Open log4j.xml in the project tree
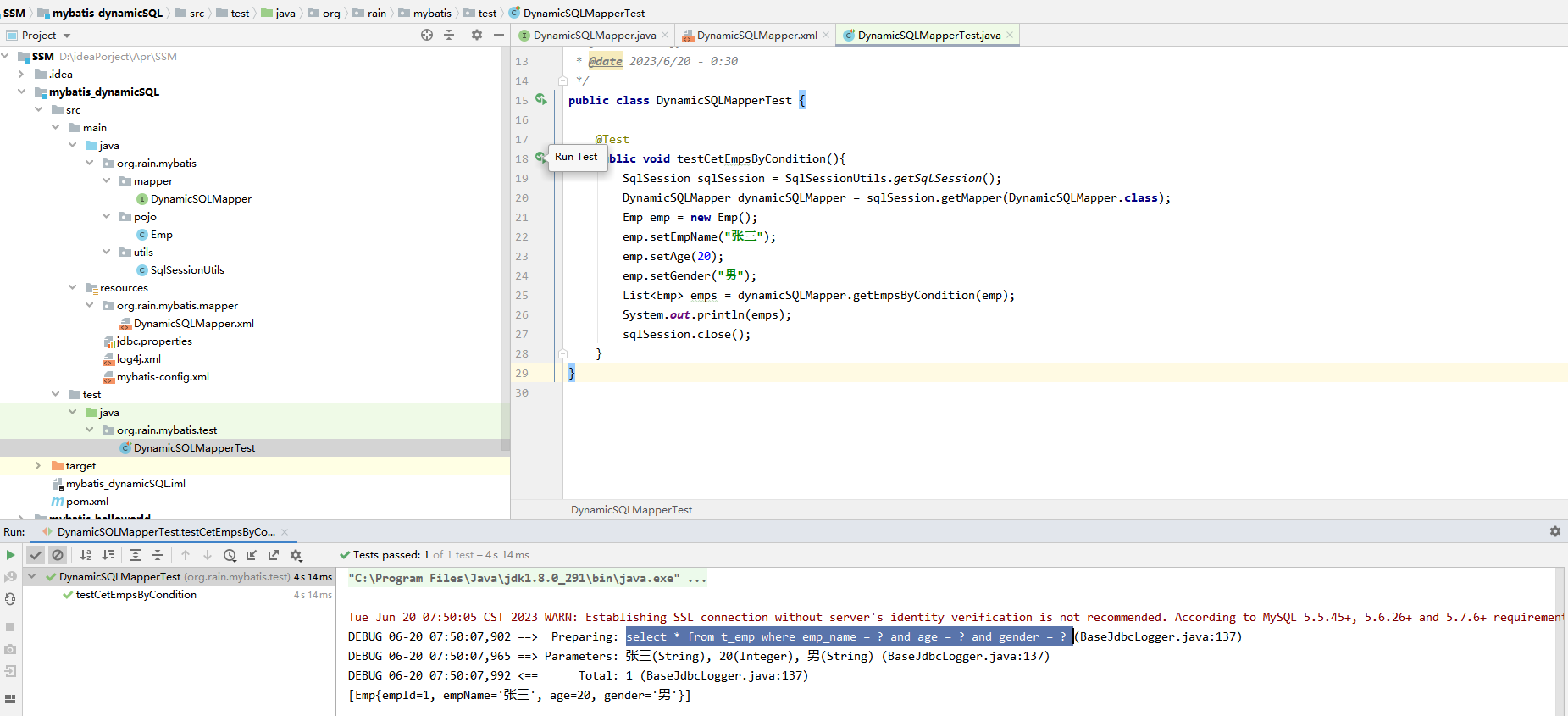 138,358
